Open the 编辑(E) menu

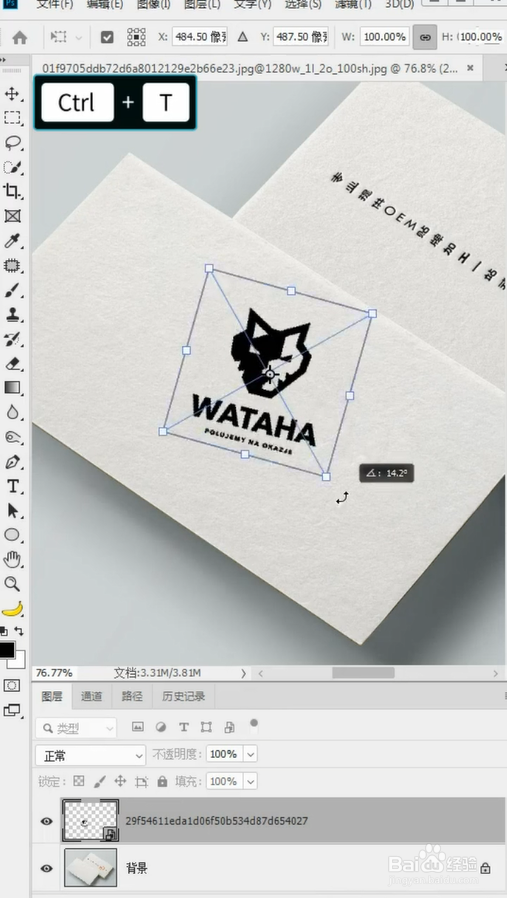coord(105,5)
